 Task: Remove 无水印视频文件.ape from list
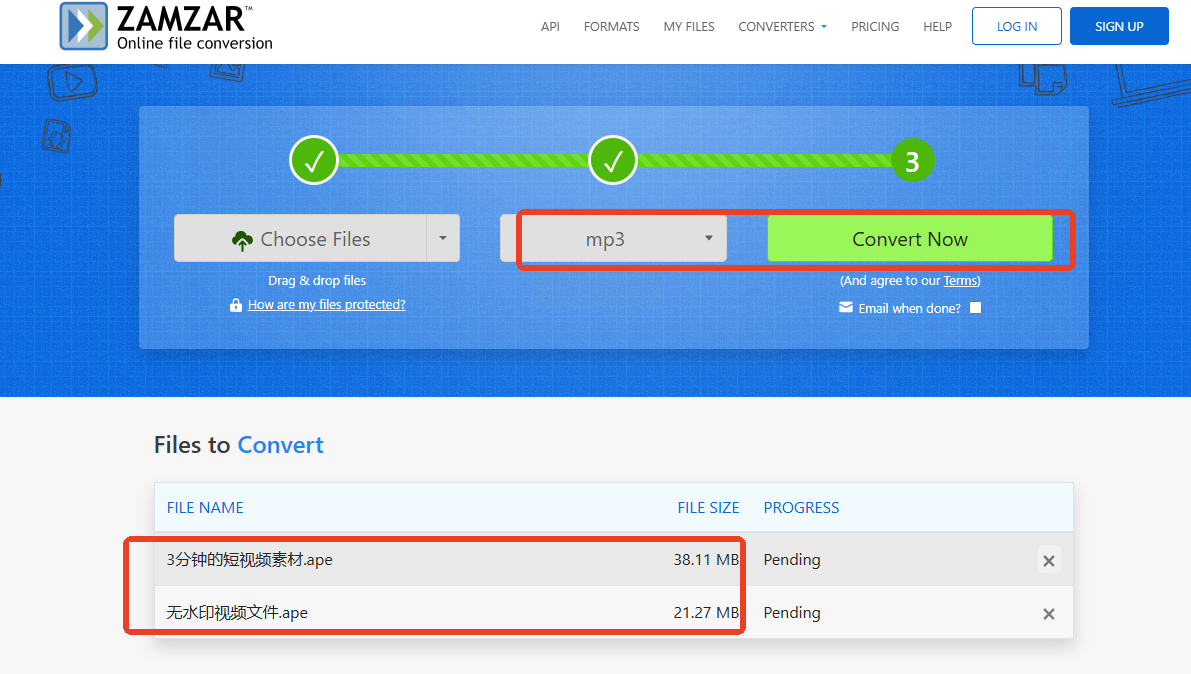pos(1048,614)
